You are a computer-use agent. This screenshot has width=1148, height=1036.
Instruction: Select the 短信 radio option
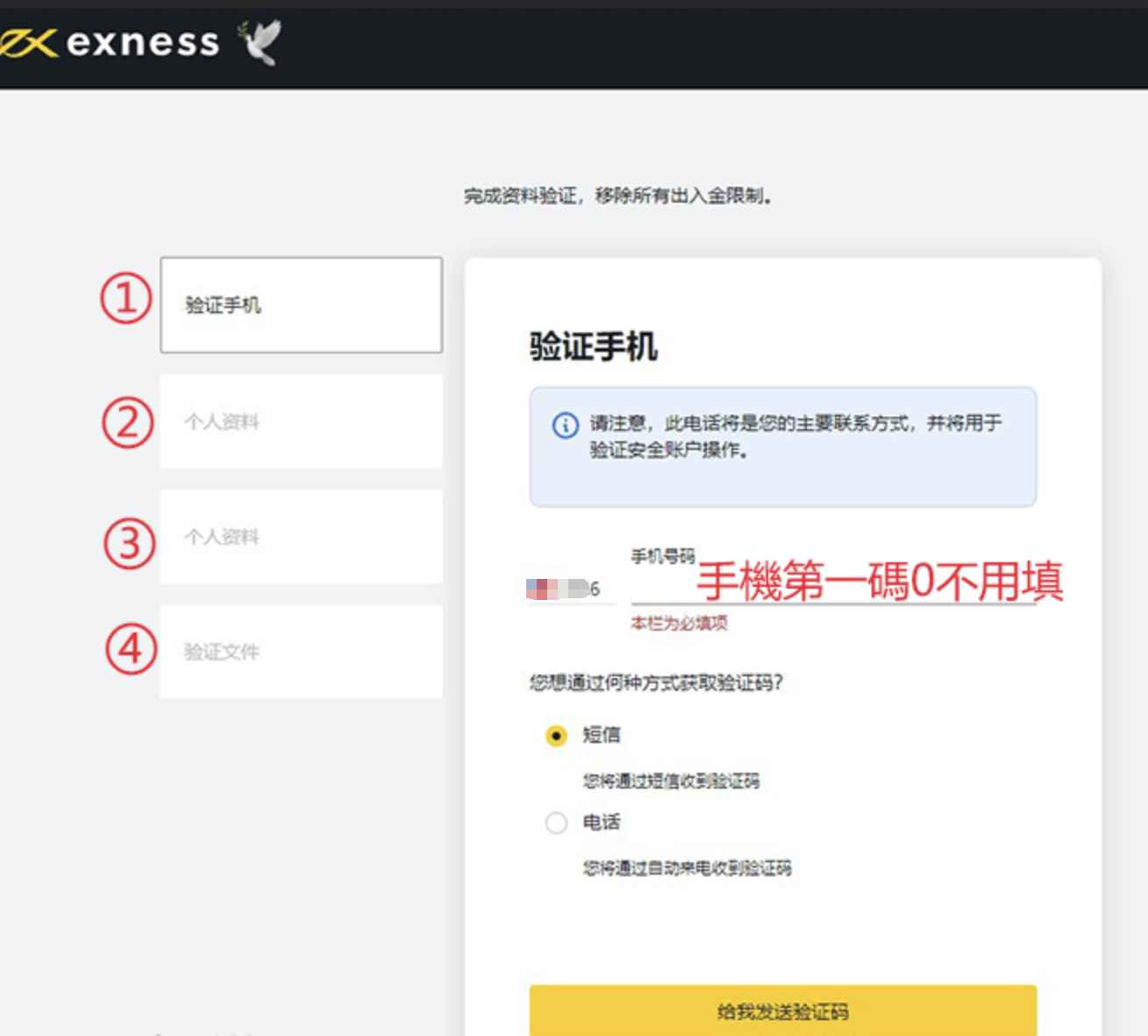[556, 735]
